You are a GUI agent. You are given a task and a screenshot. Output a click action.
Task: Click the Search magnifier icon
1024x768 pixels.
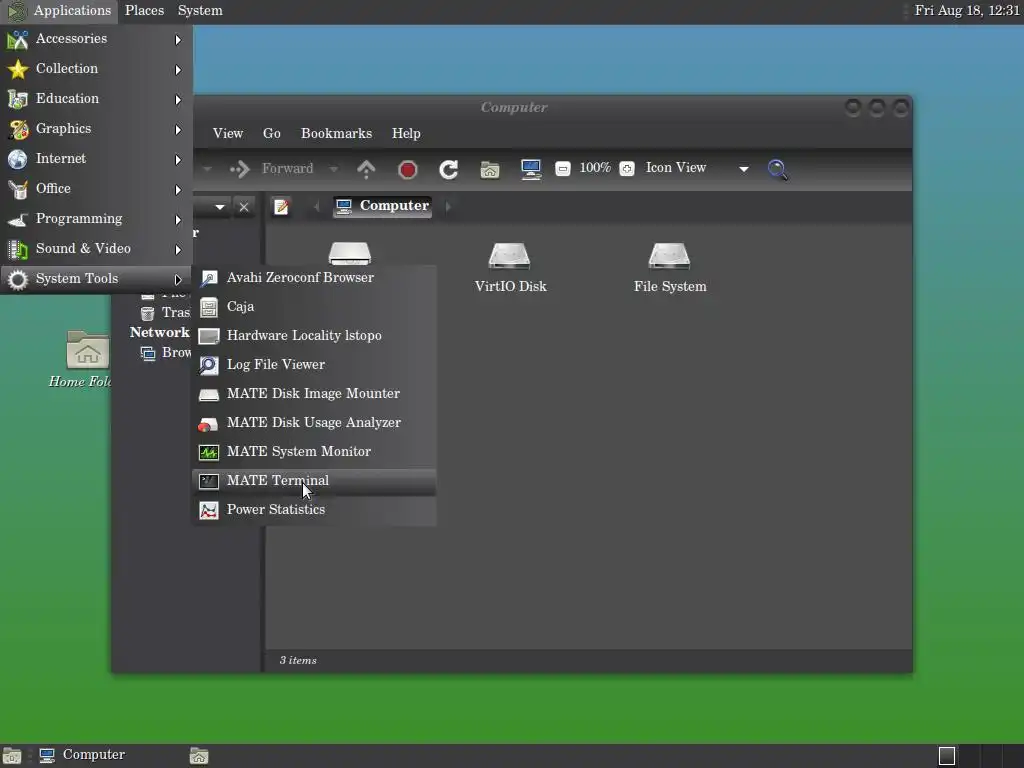pyautogui.click(x=777, y=169)
